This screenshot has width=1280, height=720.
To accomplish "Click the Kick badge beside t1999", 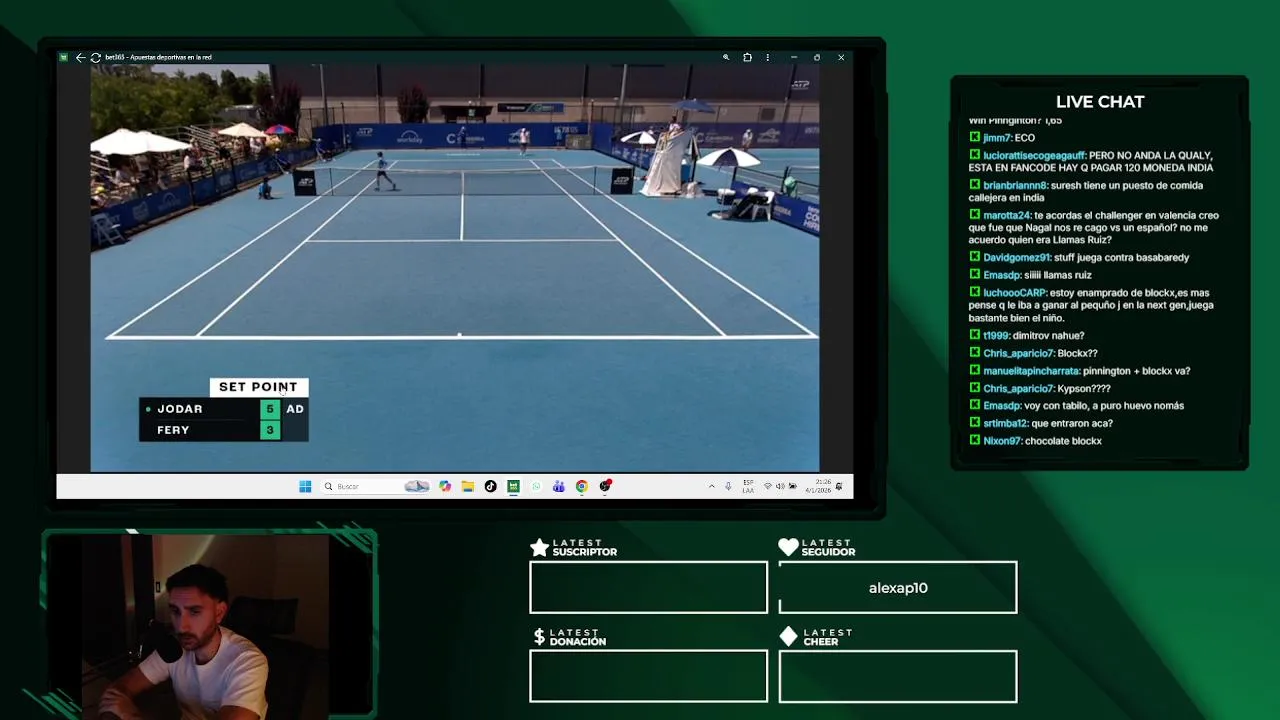I will pyautogui.click(x=975, y=335).
